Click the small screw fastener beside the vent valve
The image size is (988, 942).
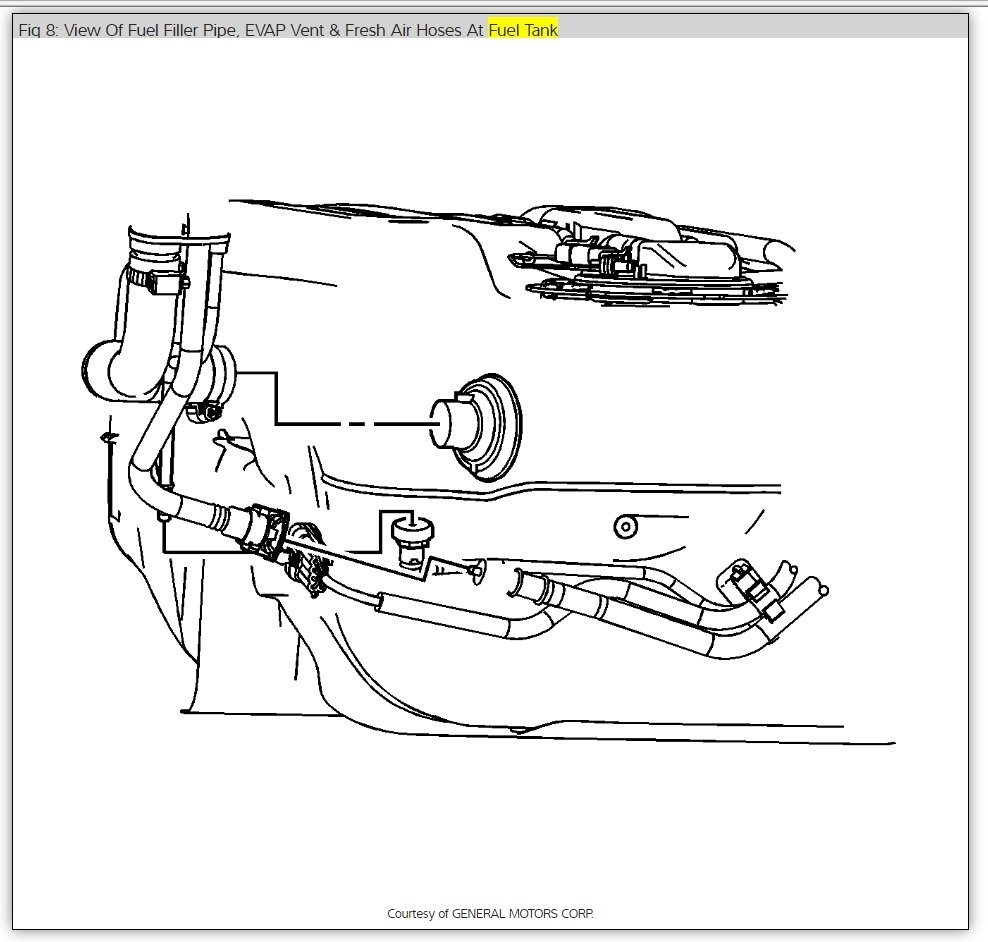coord(477,570)
